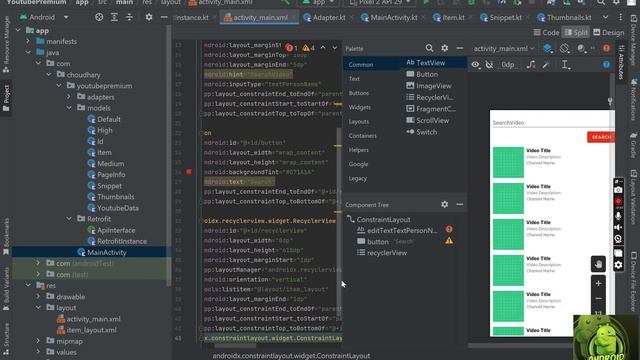Select RecyclerView widget in the palette
This screenshot has height=360, width=640.
pos(429,97)
